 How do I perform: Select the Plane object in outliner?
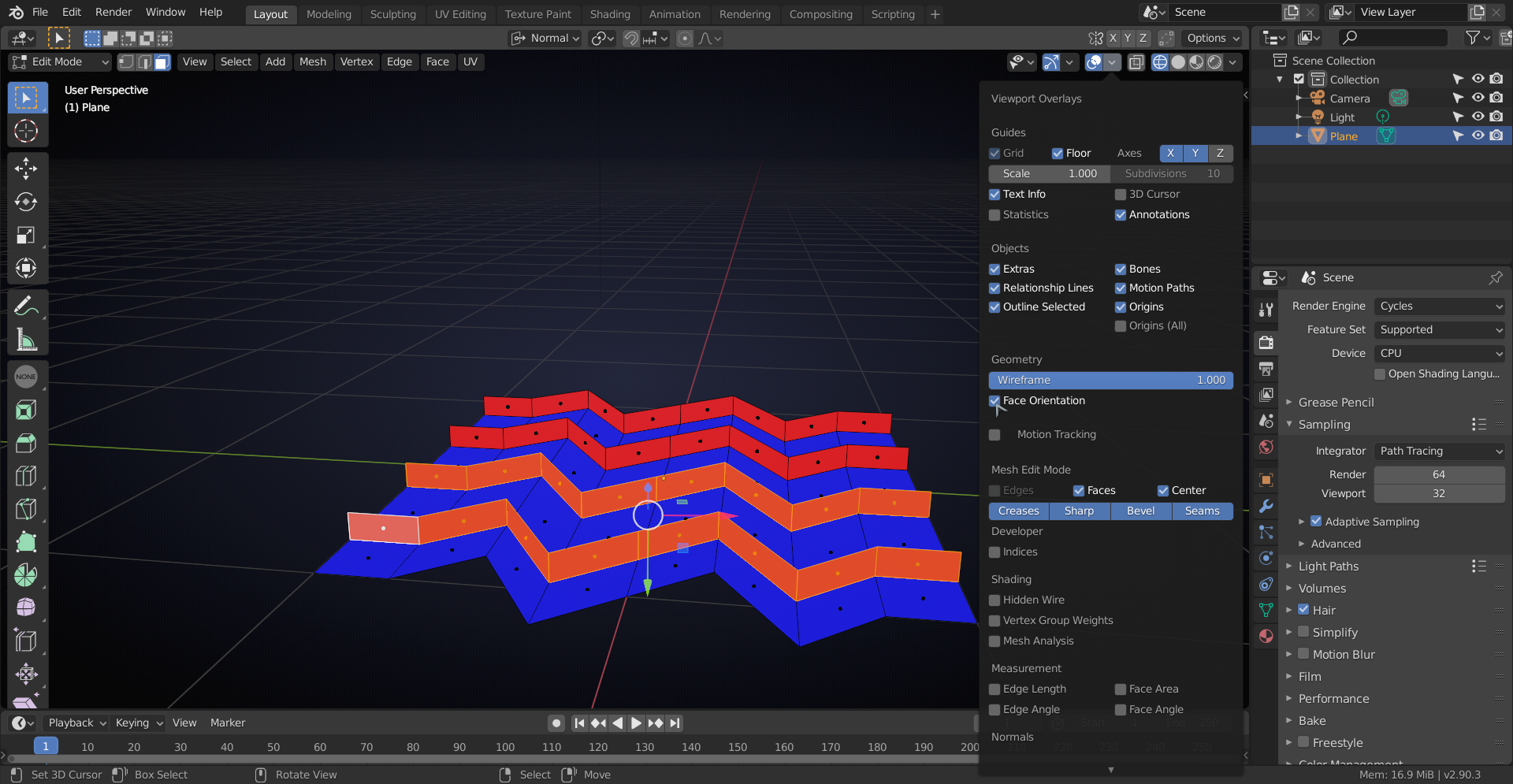pos(1343,136)
